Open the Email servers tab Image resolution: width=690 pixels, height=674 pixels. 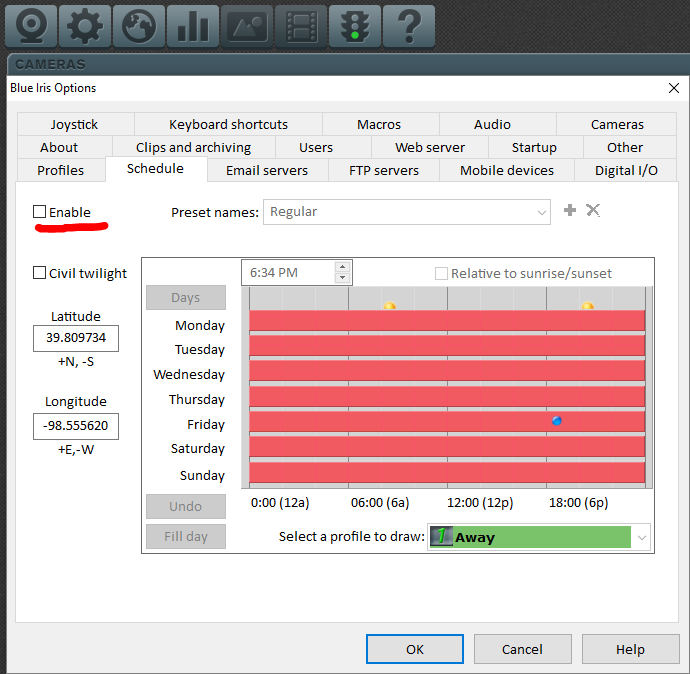coord(267,170)
